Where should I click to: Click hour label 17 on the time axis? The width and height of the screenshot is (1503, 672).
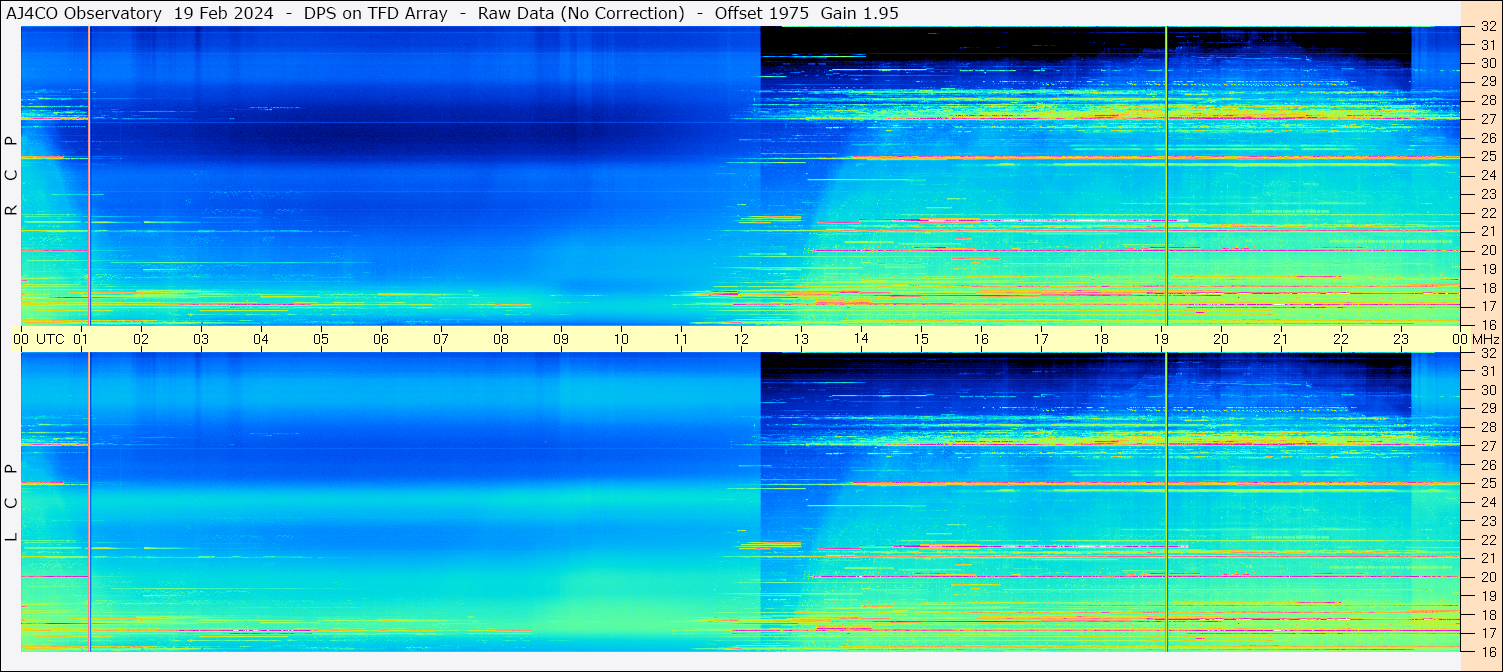click(x=1041, y=339)
